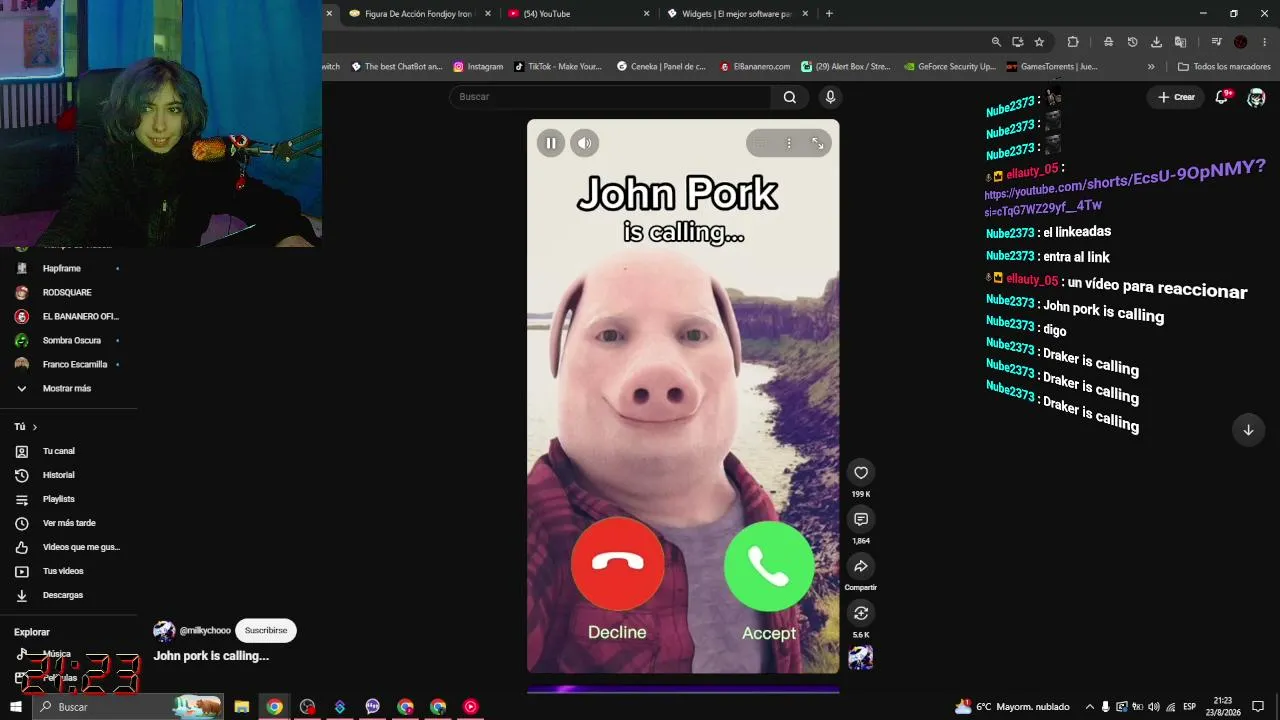This screenshot has height=720, width=1280.
Task: Open the browser zoom magnifier icon
Action: click(x=996, y=42)
